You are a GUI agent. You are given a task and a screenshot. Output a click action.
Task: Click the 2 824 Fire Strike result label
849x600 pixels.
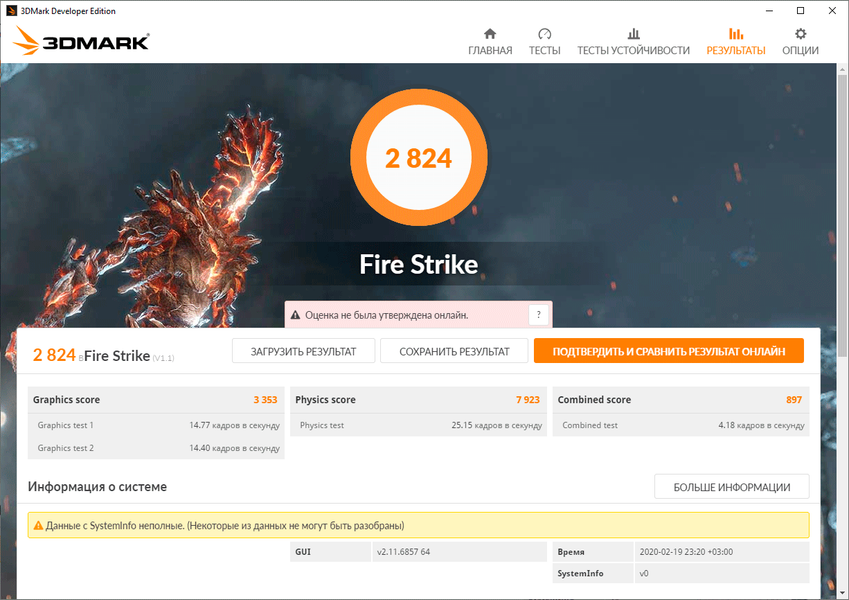(103, 355)
